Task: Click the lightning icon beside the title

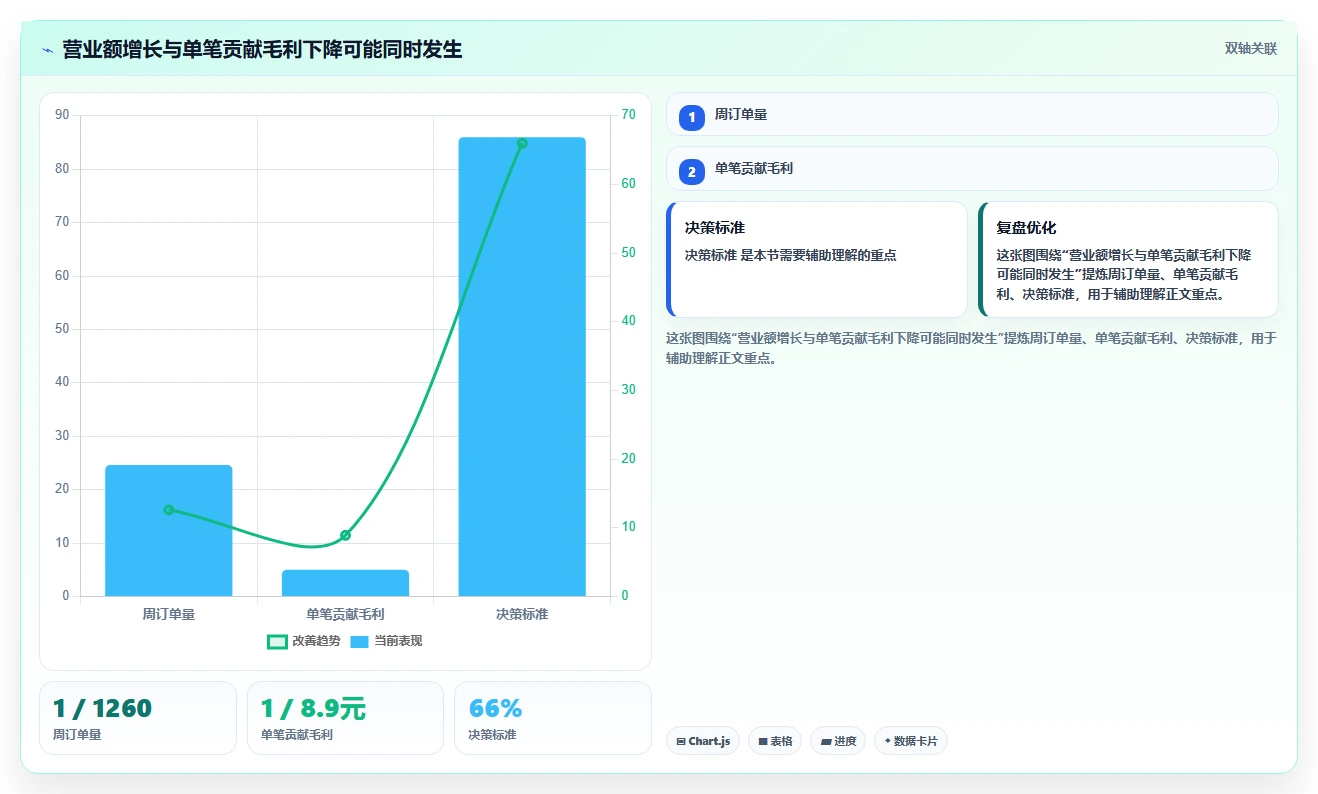Action: [47, 50]
